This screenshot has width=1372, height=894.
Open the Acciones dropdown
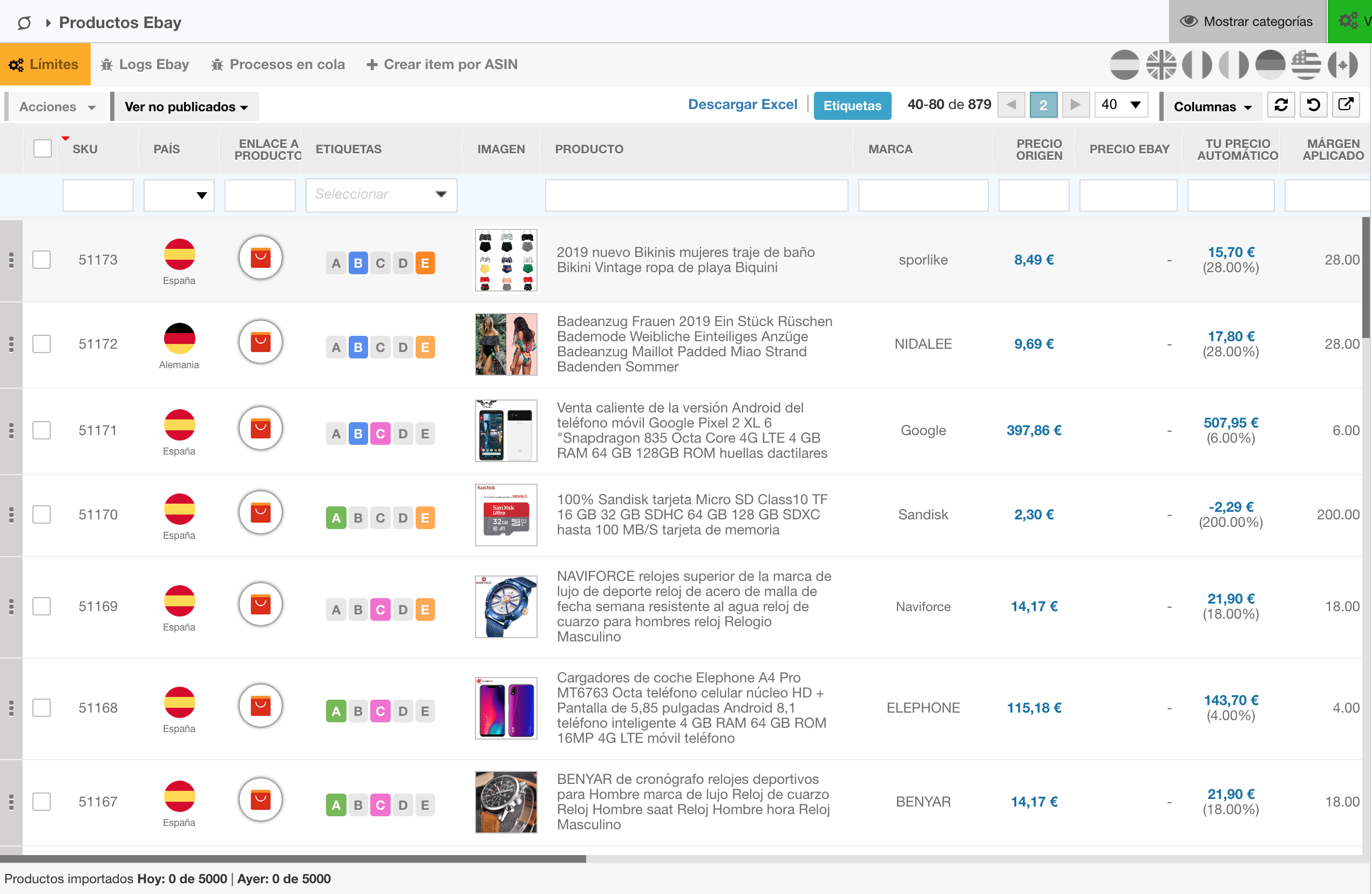click(x=57, y=107)
